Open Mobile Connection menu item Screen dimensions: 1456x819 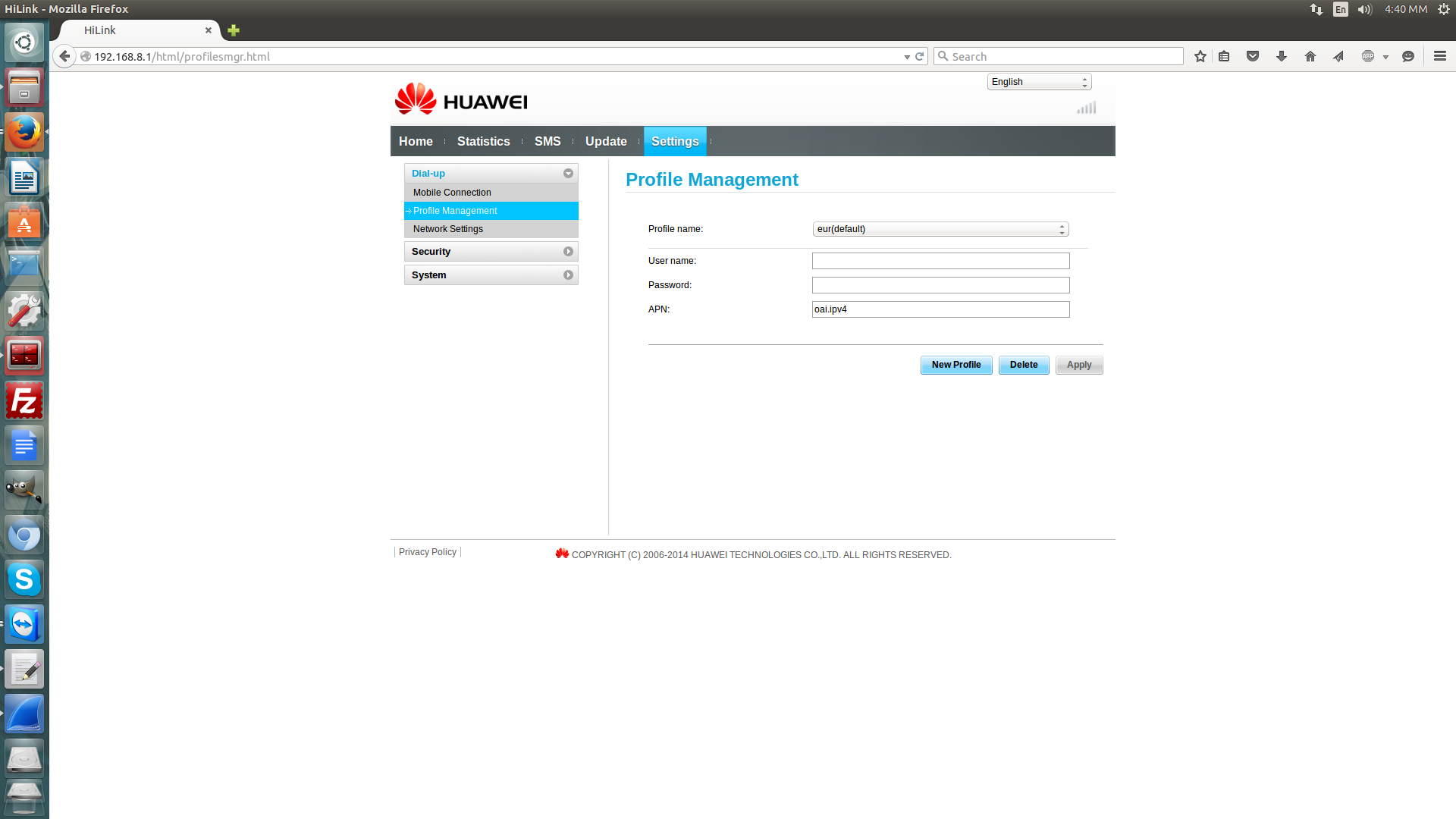coord(491,193)
